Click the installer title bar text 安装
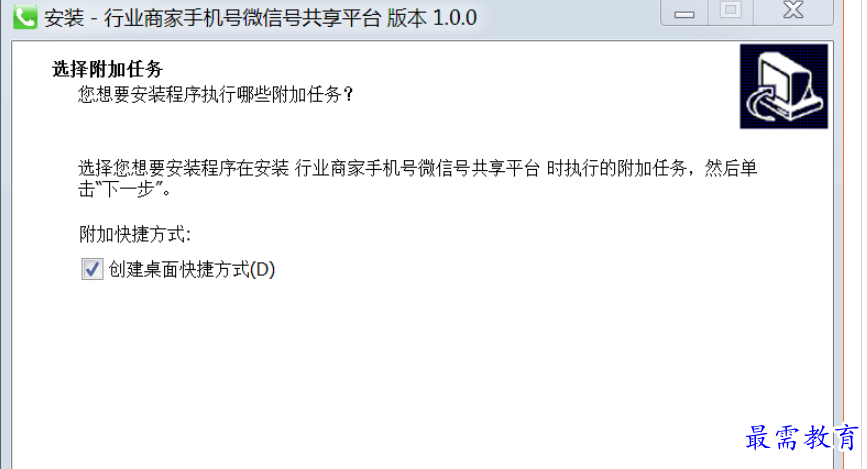867x469 pixels. [64, 18]
